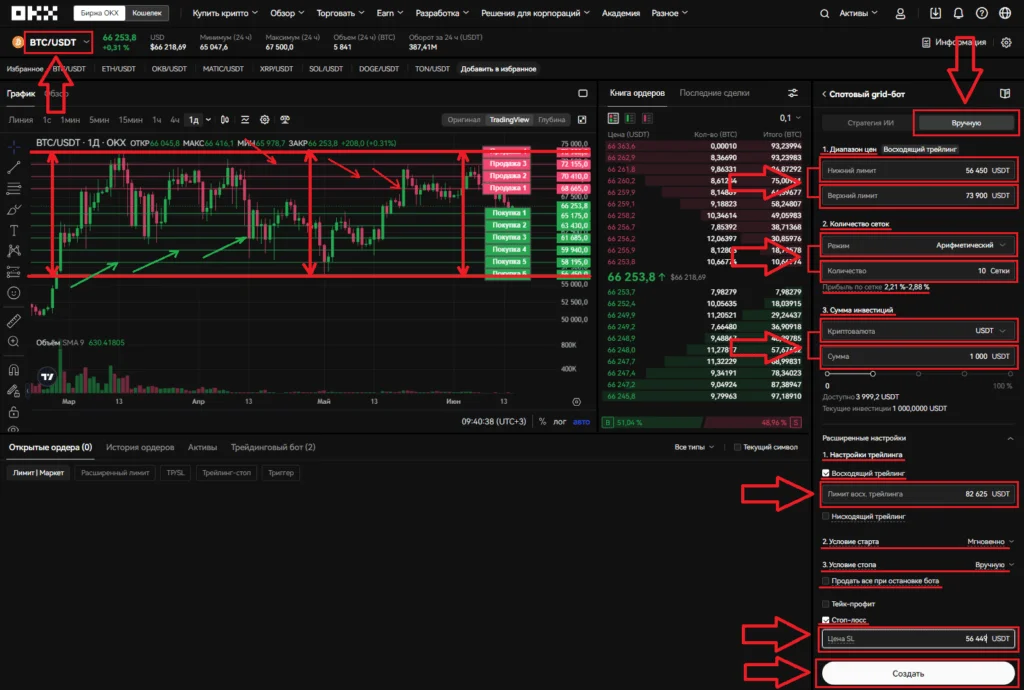Expand the Купить крипто menu
This screenshot has width=1024, height=690.
pos(225,13)
